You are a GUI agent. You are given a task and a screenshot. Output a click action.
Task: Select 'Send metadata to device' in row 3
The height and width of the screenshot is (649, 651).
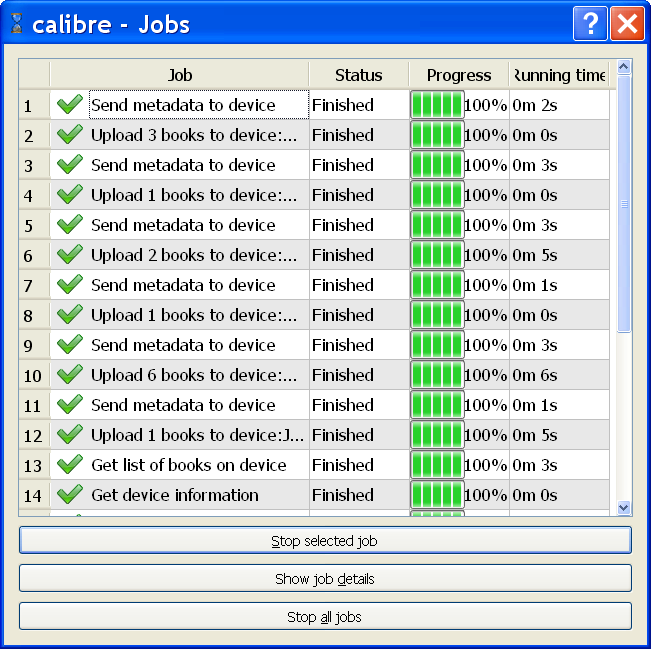coord(183,165)
